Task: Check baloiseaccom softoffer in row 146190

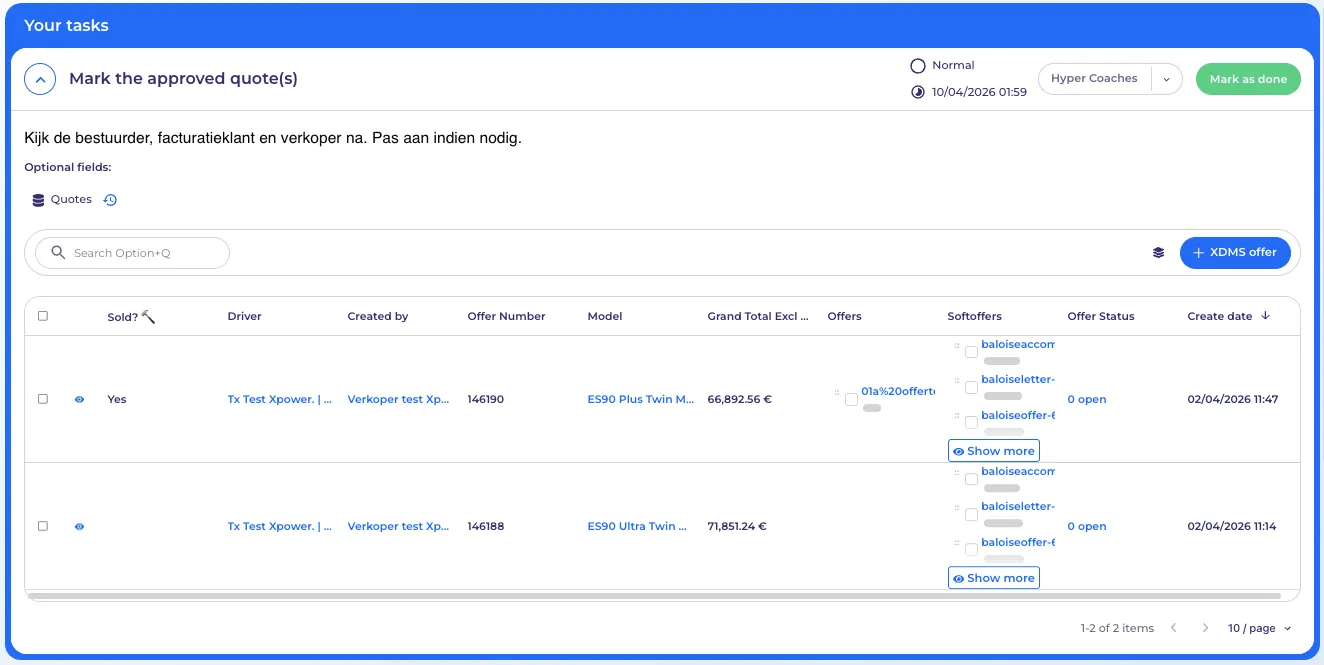Action: [971, 352]
